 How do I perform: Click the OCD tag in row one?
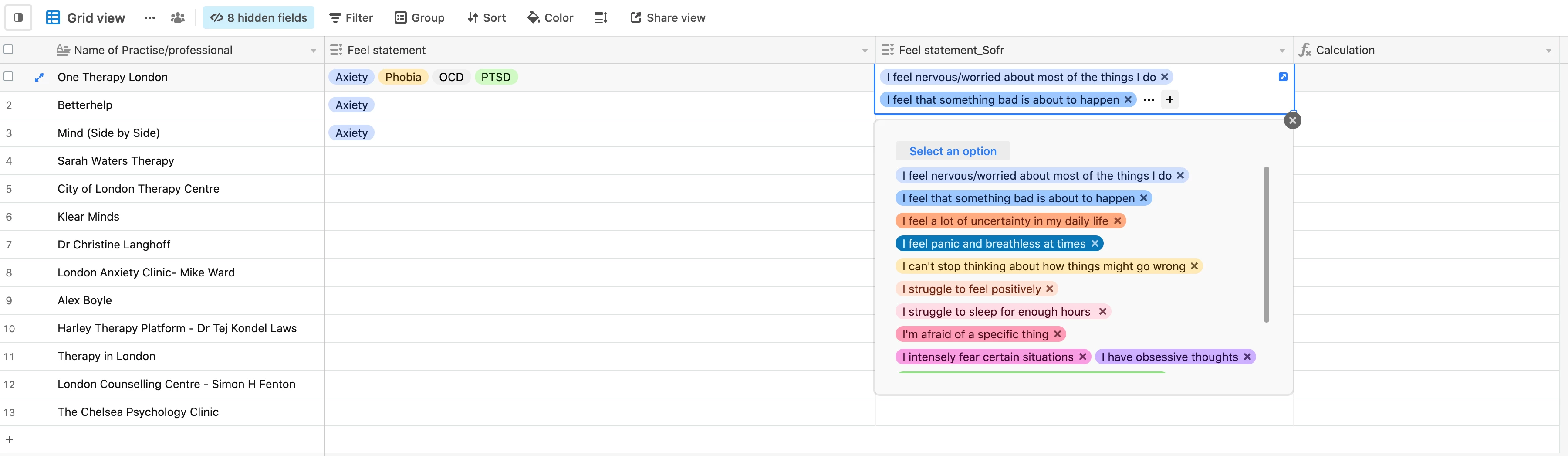point(451,77)
